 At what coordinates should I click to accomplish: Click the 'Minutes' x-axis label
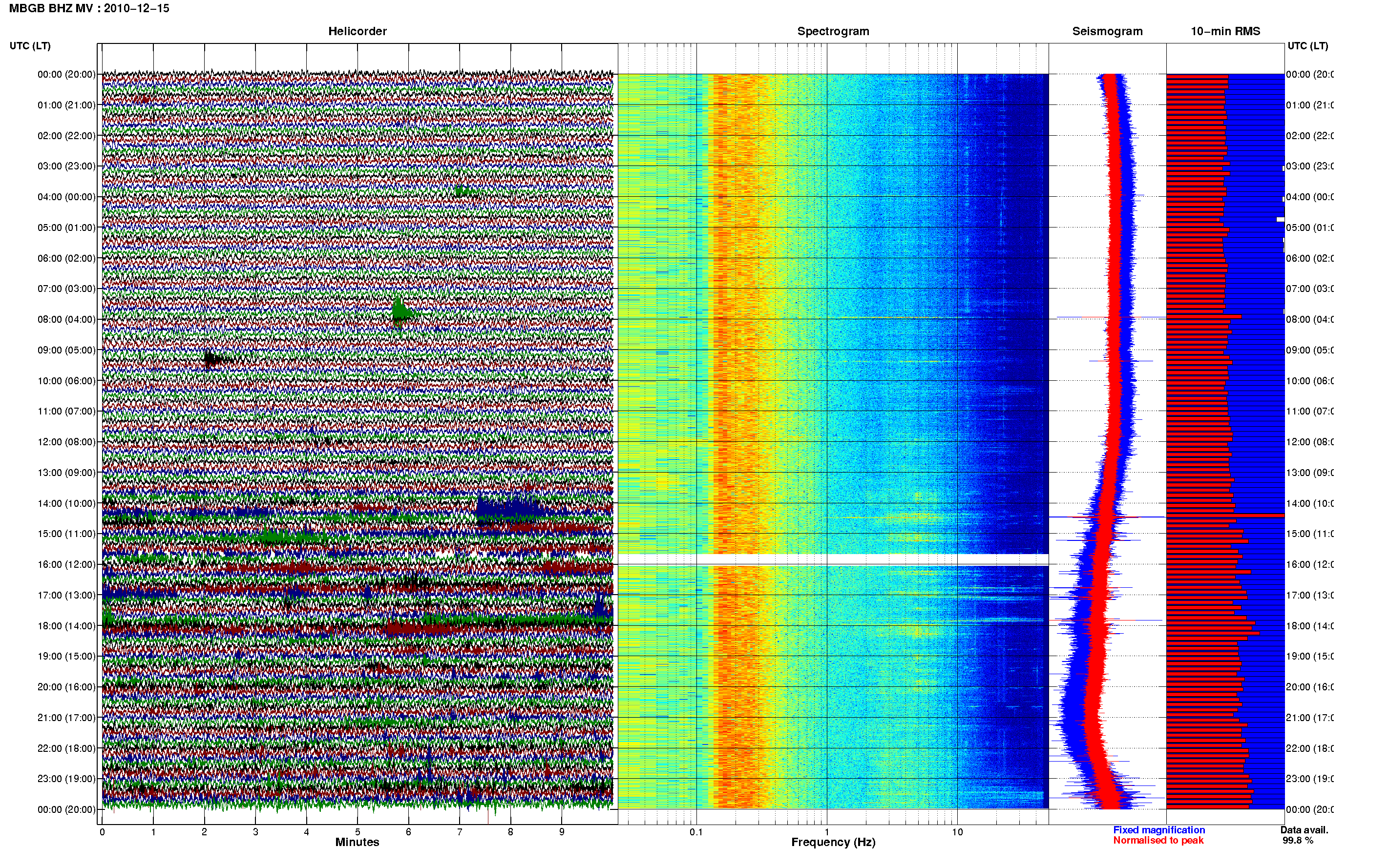(357, 842)
